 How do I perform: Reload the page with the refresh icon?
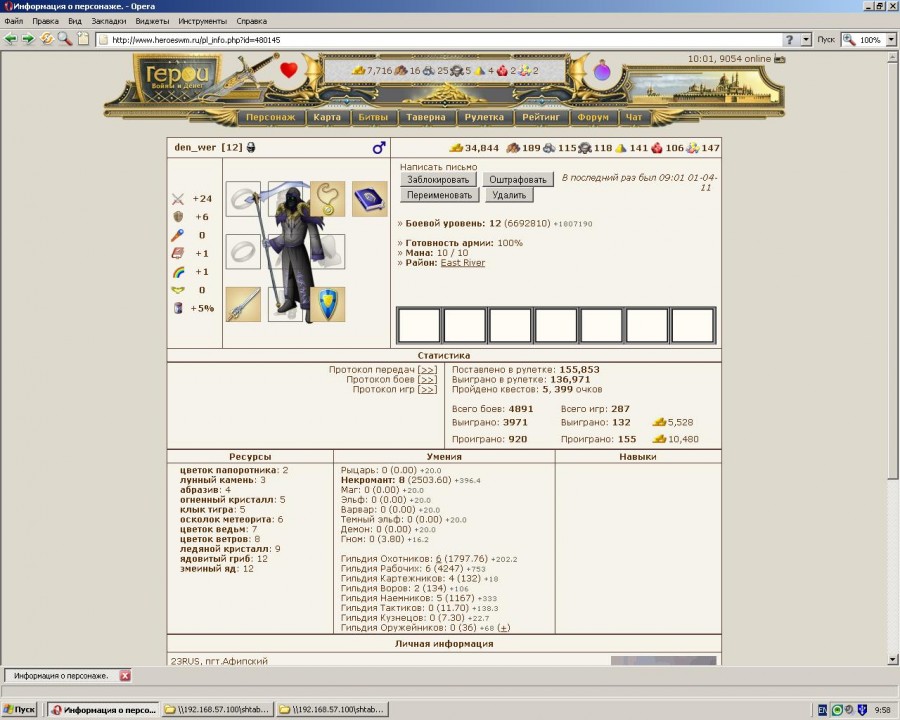[x=46, y=39]
